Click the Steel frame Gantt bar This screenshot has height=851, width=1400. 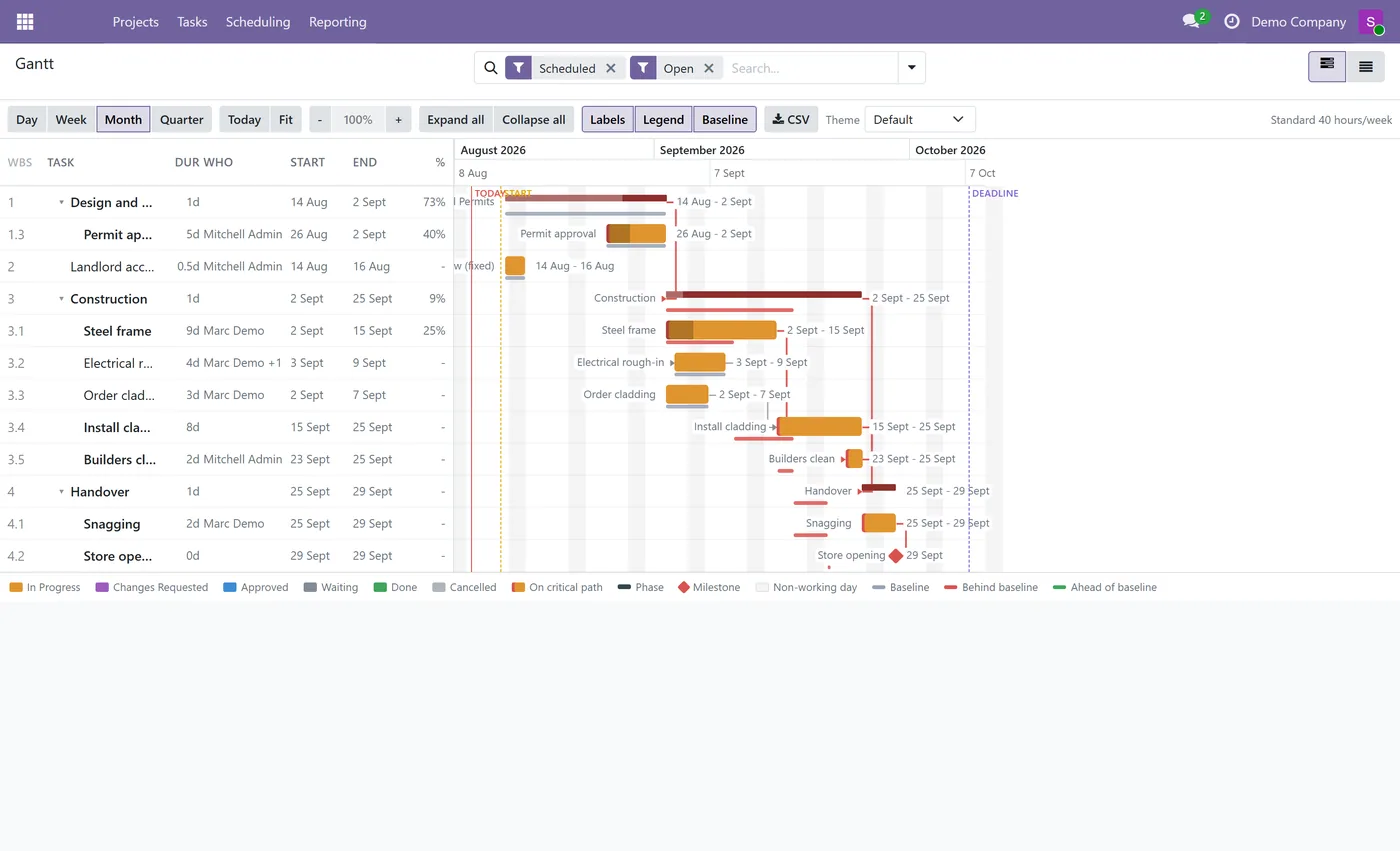pos(721,330)
